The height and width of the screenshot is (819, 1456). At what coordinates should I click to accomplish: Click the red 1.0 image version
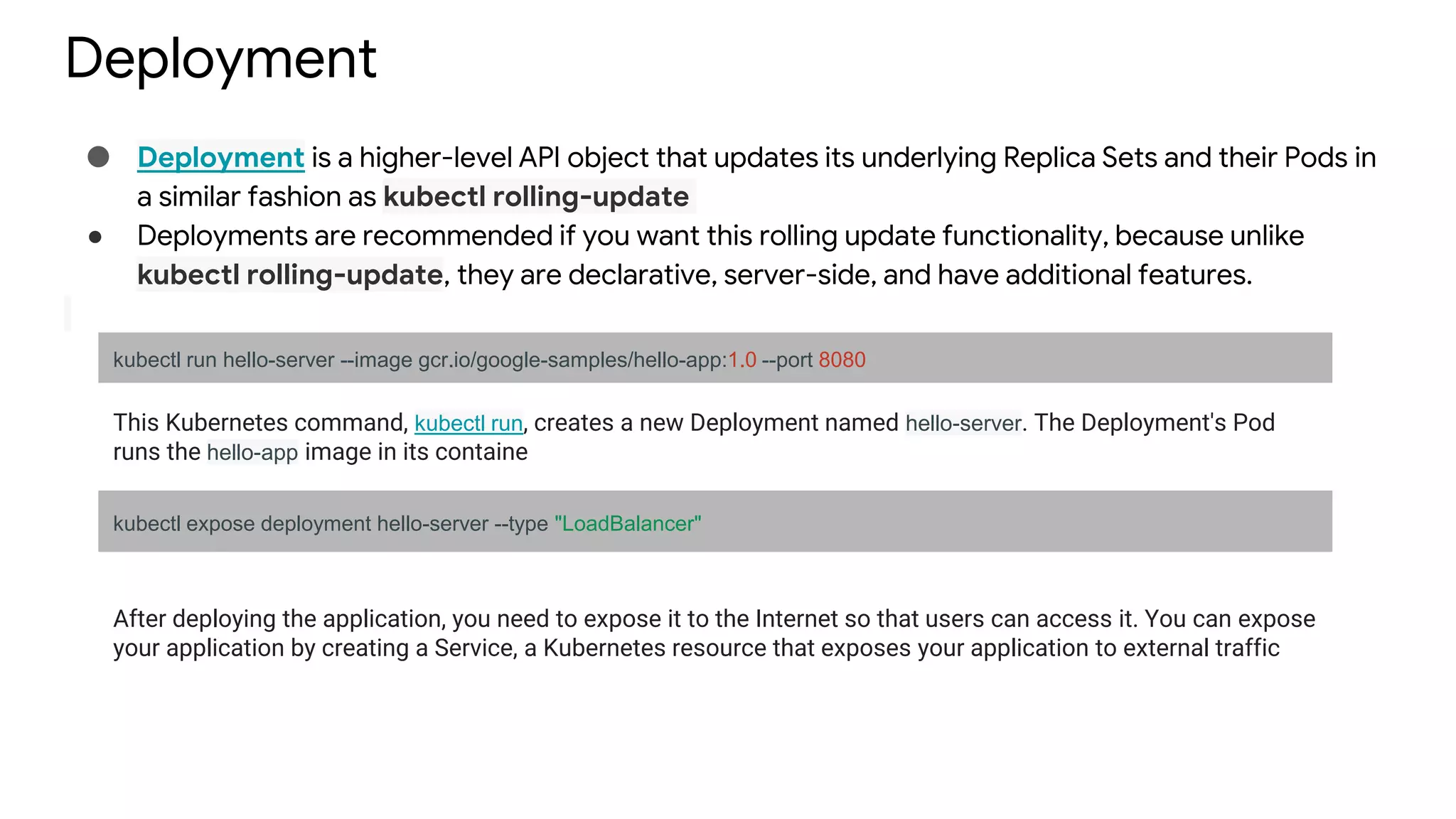click(x=742, y=360)
